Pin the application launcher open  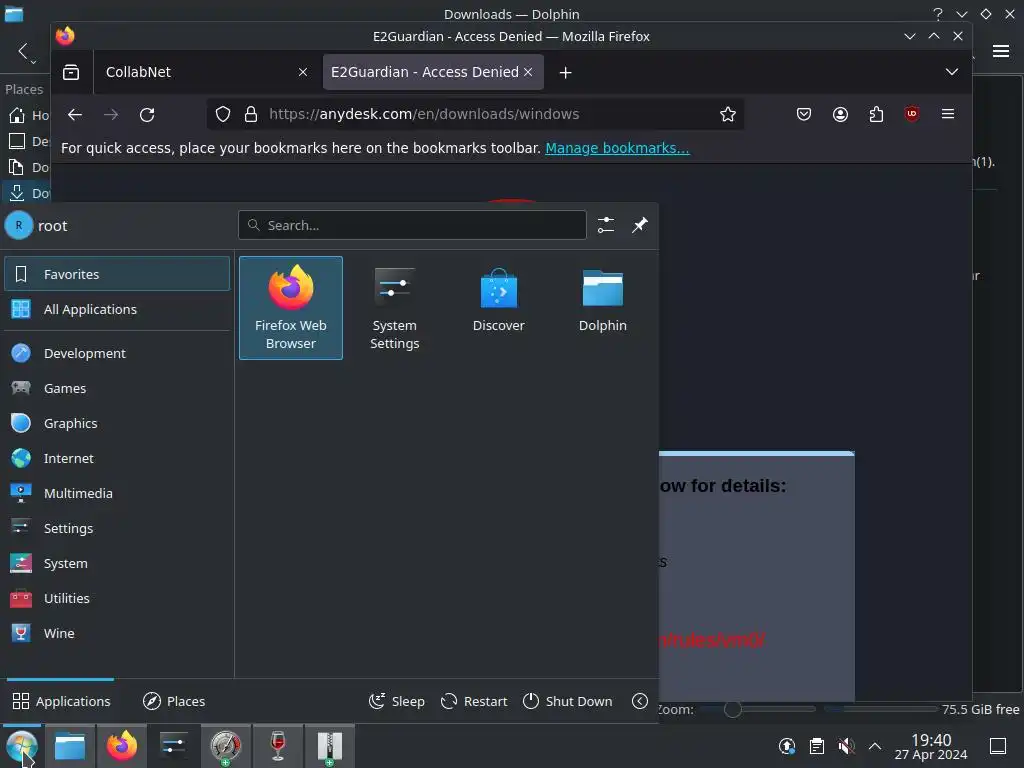[x=639, y=225]
